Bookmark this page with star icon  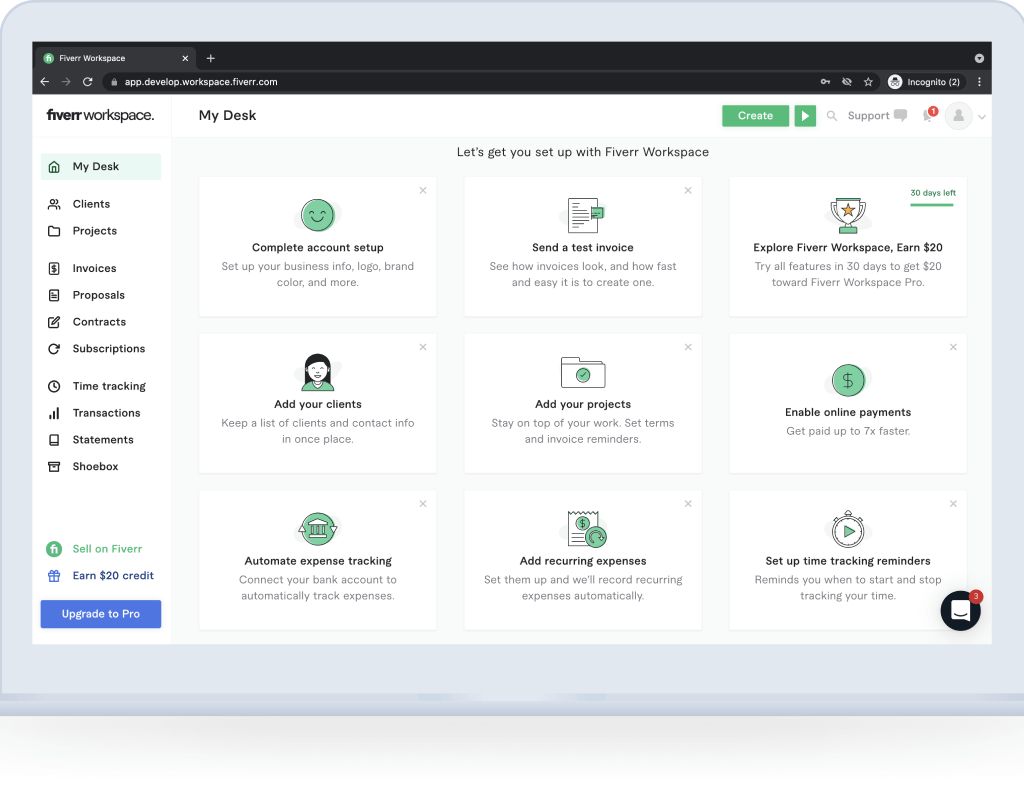click(868, 82)
